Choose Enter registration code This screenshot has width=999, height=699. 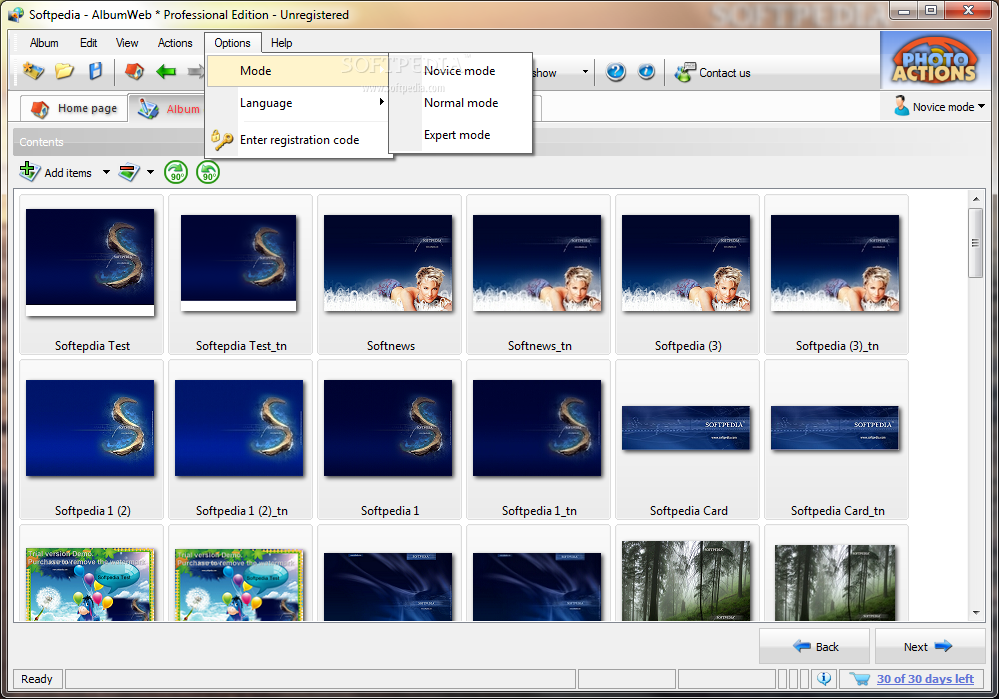pyautogui.click(x=298, y=140)
